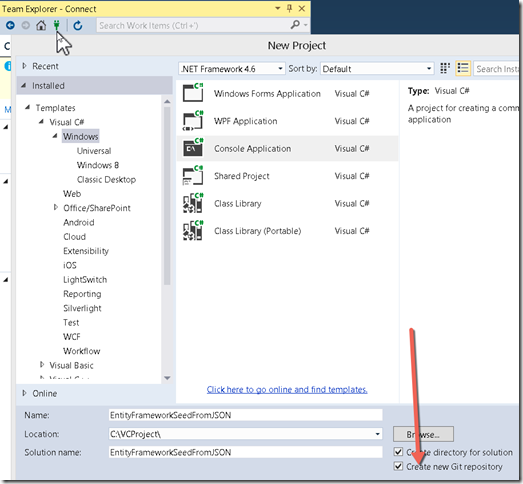Select the Workflow category
The height and width of the screenshot is (484, 523).
click(82, 351)
